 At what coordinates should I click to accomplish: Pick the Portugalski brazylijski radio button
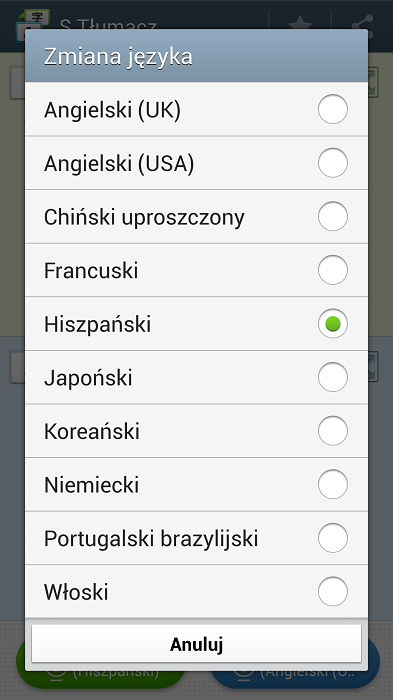pos(333,538)
